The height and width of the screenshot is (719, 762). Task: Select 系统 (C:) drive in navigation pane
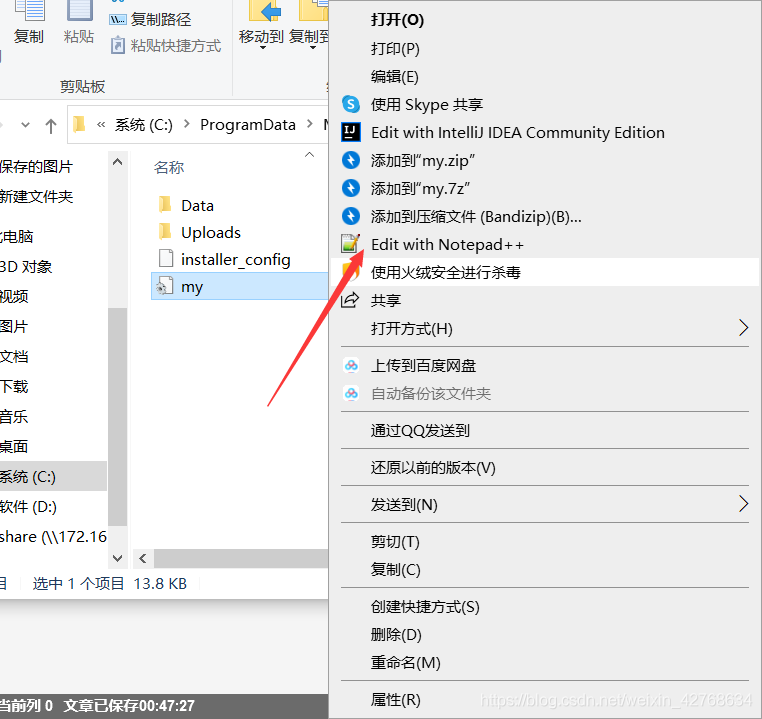click(53, 477)
